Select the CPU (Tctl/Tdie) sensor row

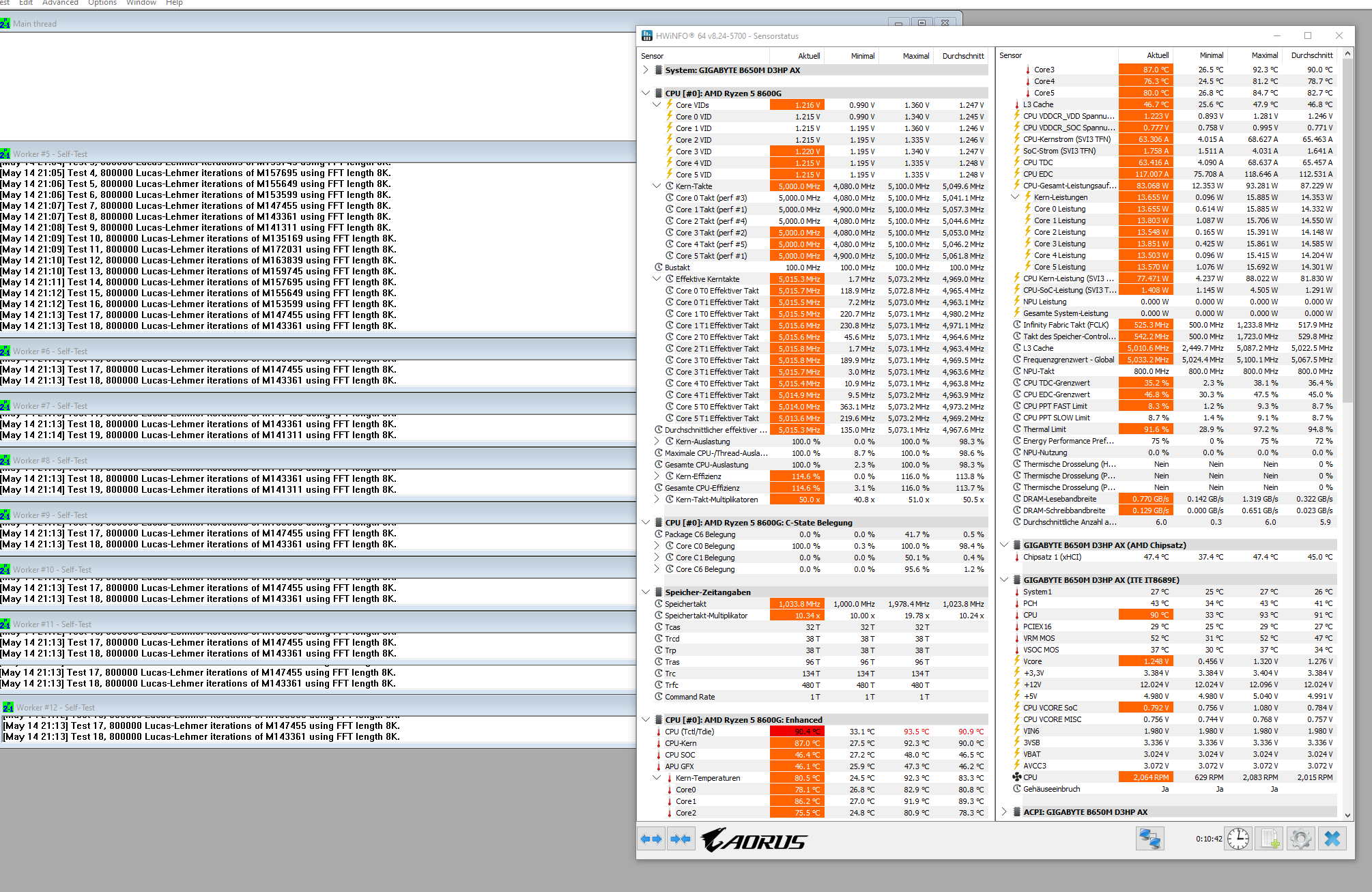689,732
